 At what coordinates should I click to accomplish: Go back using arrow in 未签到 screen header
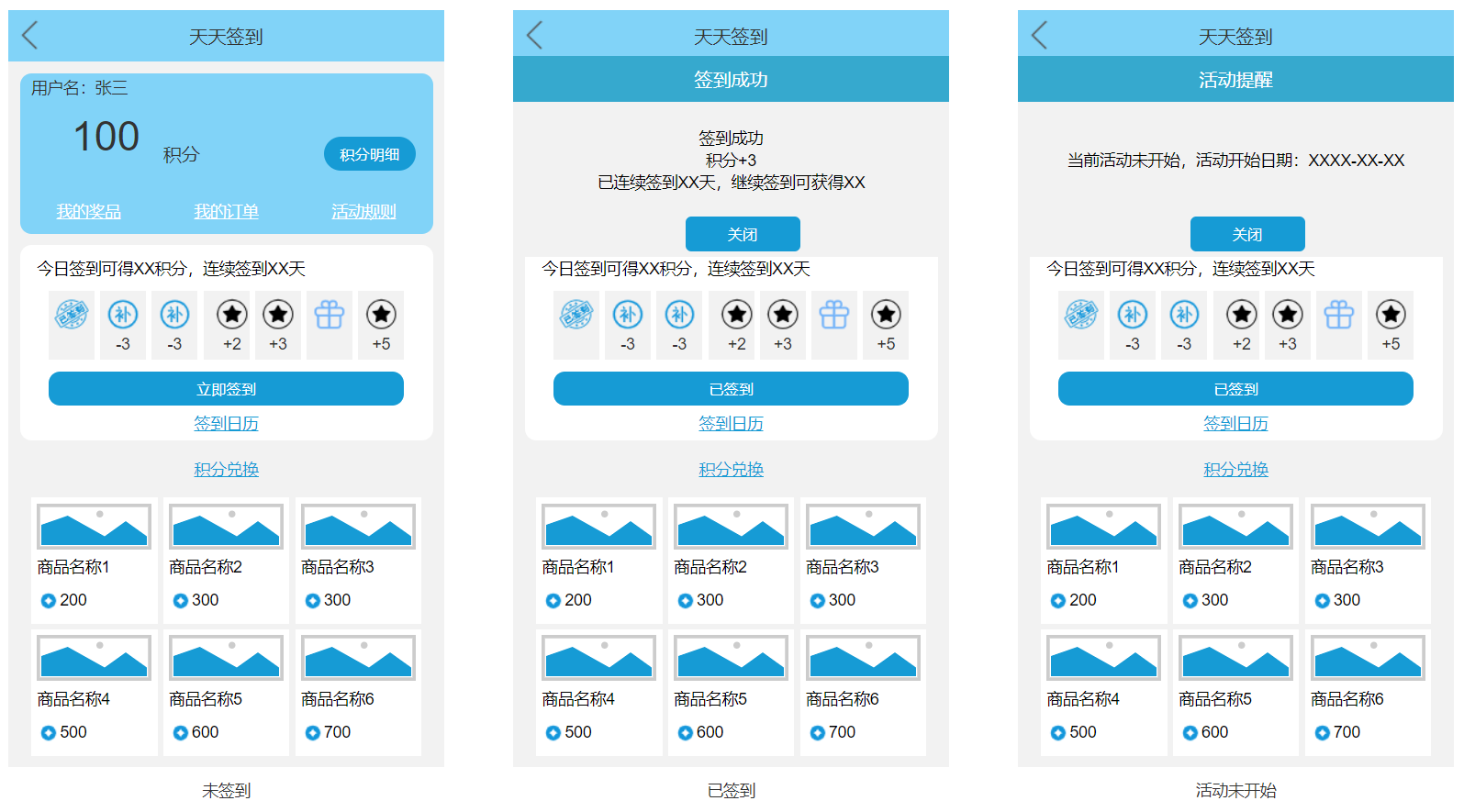(x=29, y=36)
